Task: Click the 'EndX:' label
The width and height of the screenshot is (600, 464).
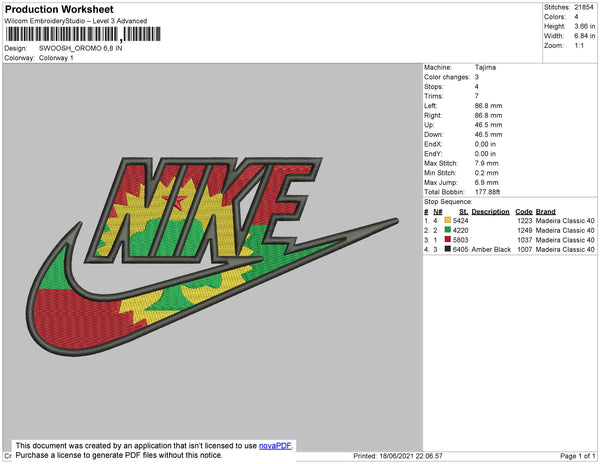Action: pos(433,144)
